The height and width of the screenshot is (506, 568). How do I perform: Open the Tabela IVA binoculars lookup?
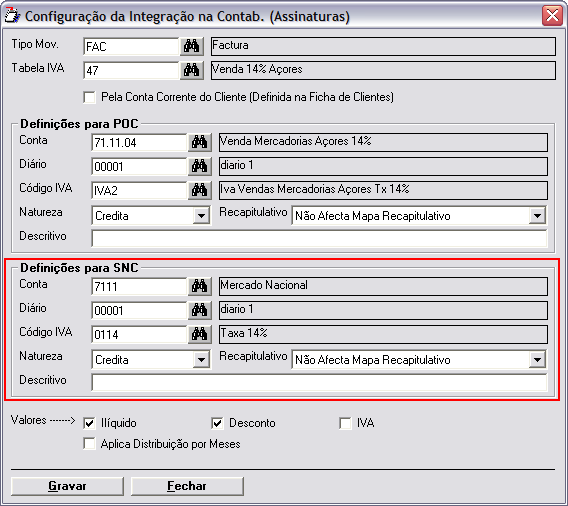pos(192,70)
